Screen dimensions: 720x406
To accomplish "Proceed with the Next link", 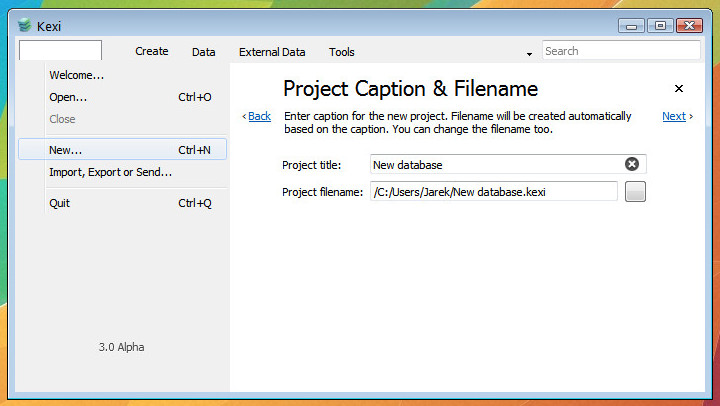I will 675,116.
